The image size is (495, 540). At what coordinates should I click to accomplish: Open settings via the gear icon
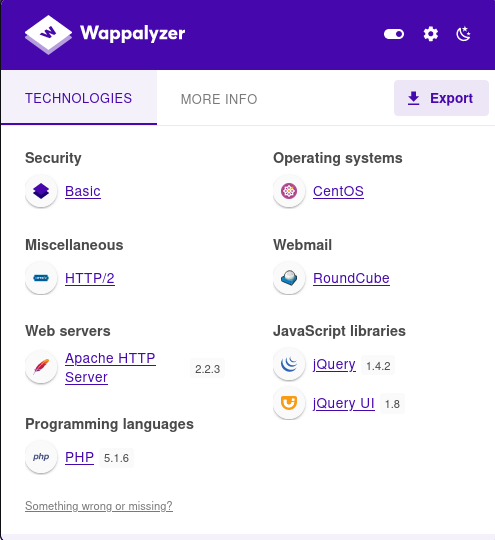coord(431,34)
